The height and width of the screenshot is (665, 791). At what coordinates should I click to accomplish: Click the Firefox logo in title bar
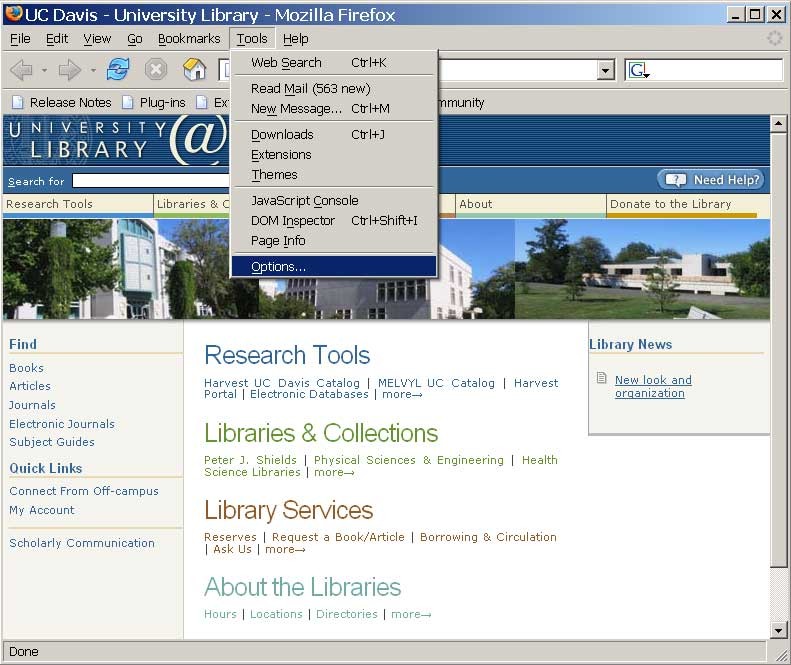(13, 14)
